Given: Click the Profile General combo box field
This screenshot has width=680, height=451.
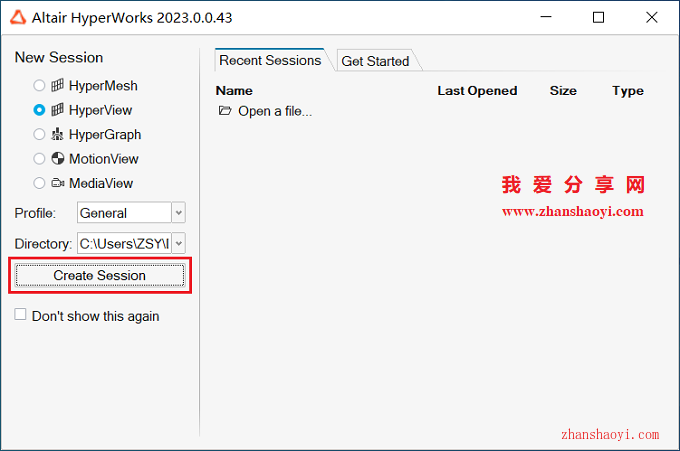Looking at the screenshot, I should tap(124, 212).
